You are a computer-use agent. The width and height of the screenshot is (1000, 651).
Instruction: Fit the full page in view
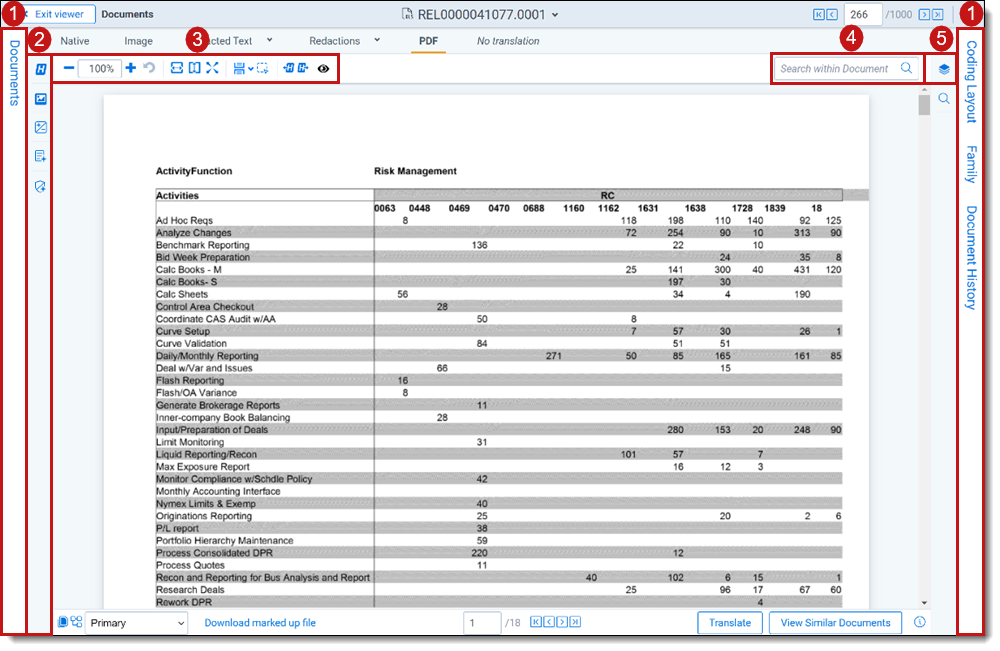tap(195, 68)
